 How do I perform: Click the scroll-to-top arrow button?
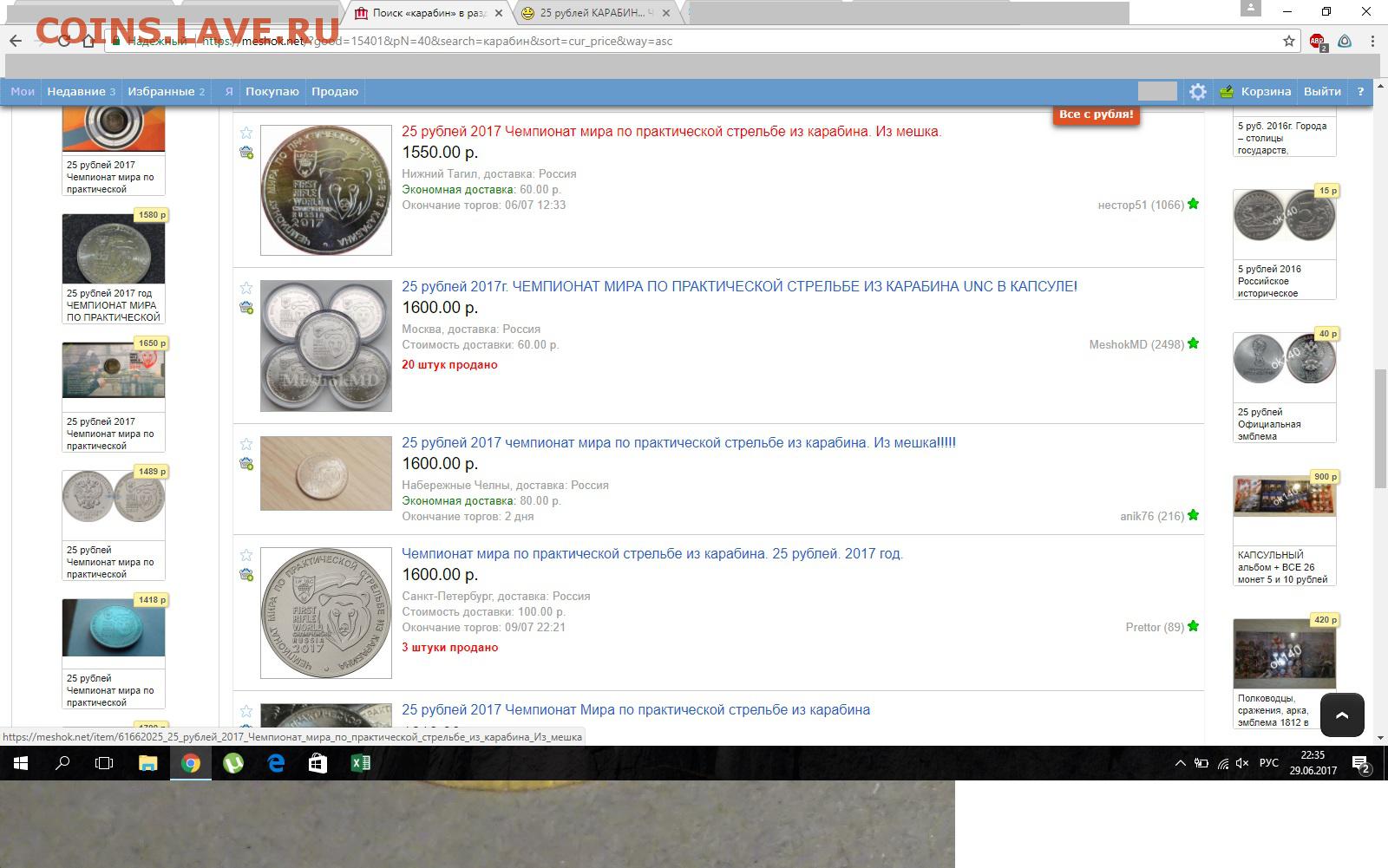(x=1342, y=715)
